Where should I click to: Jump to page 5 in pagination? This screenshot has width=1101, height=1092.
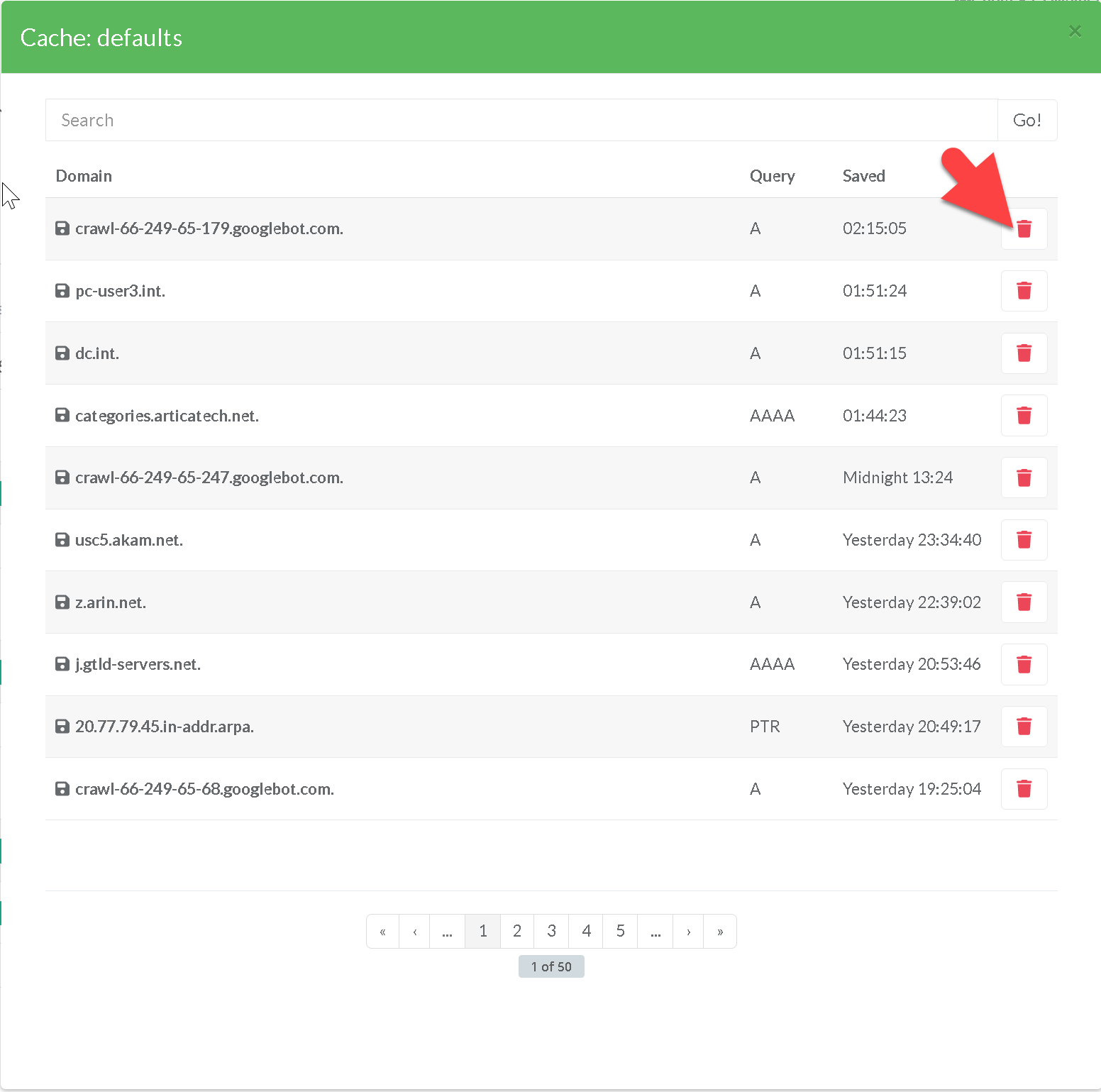pos(620,931)
